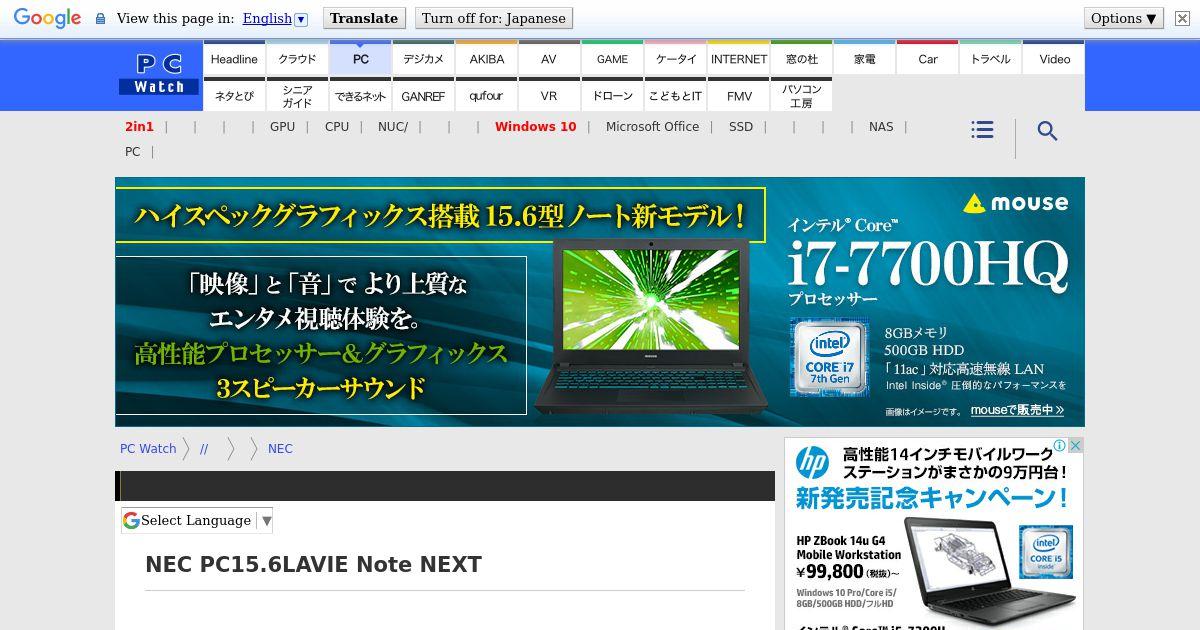Click the 2in1 topic link
The height and width of the screenshot is (630, 1200).
pyautogui.click(x=139, y=127)
